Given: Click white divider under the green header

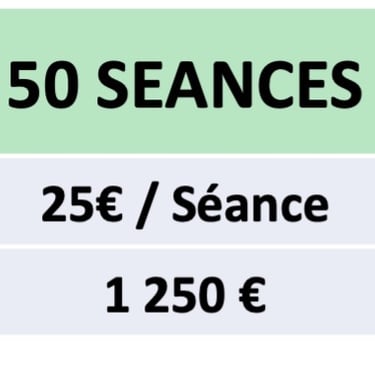Looking at the screenshot, I should click(x=187, y=156).
